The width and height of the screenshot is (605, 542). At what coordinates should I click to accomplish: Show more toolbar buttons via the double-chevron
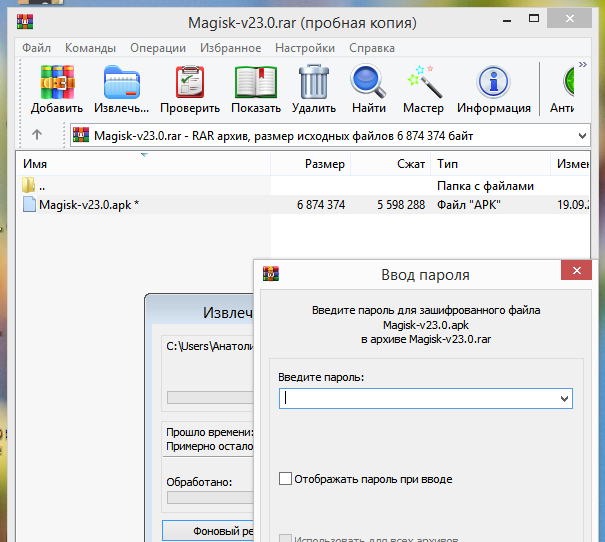pyautogui.click(x=583, y=64)
